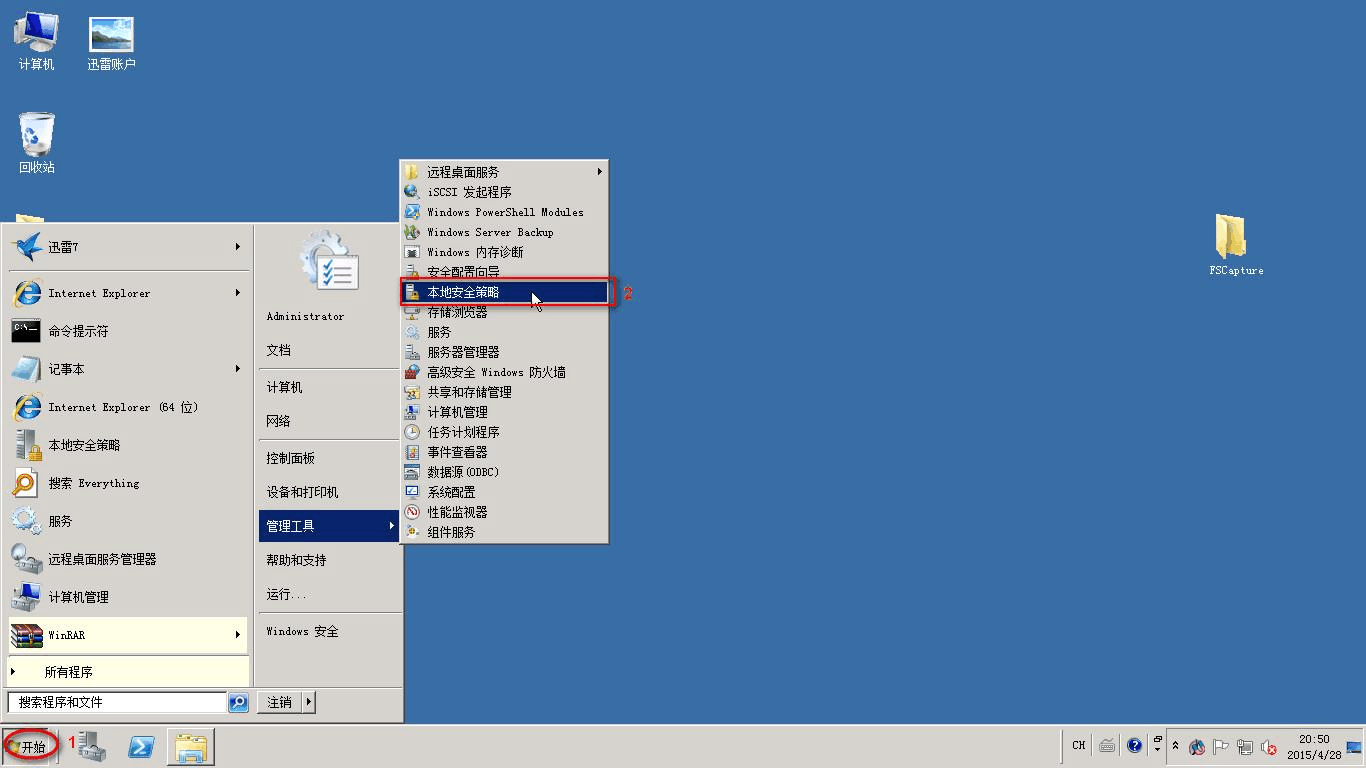Open Windows 安全
The width and height of the screenshot is (1366, 768).
330,631
